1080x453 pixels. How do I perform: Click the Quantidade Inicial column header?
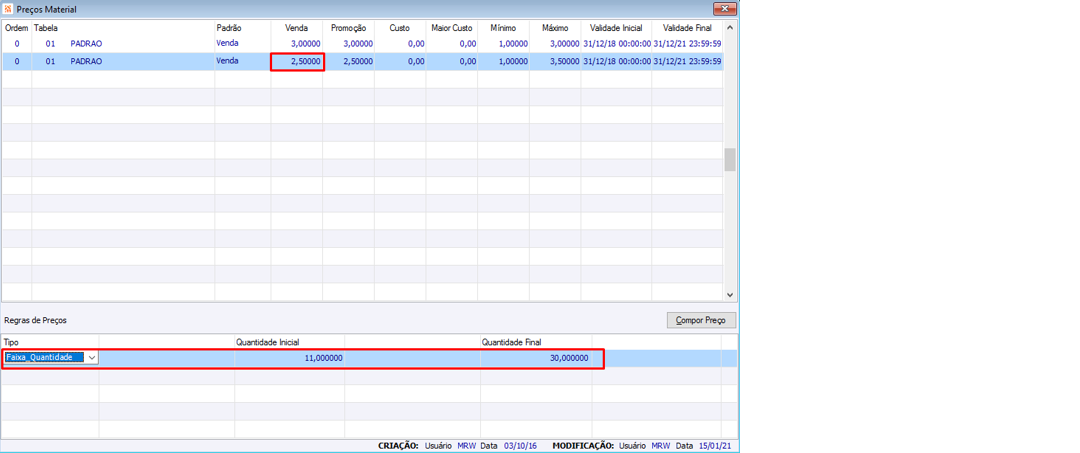pos(289,341)
